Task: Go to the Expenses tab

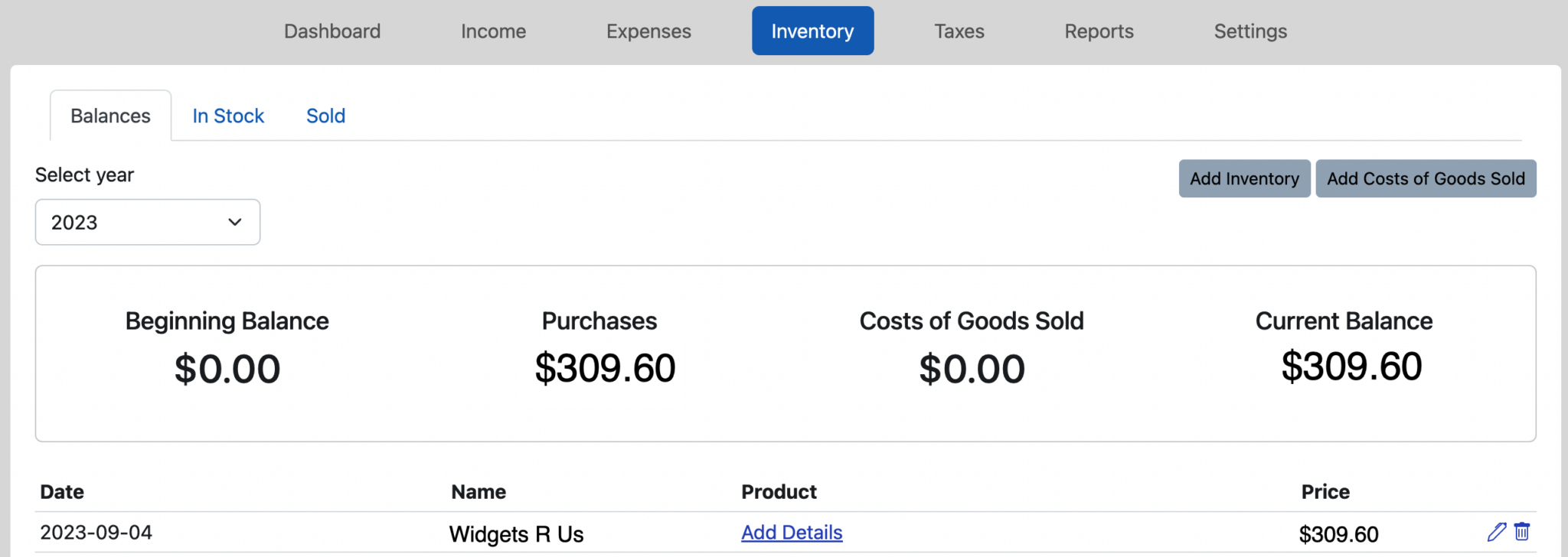Action: tap(648, 31)
